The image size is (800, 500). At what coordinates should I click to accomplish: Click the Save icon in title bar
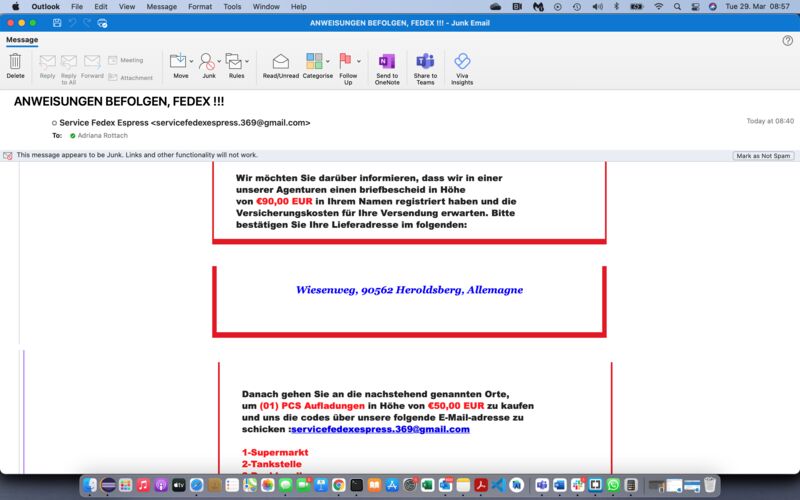(57, 23)
